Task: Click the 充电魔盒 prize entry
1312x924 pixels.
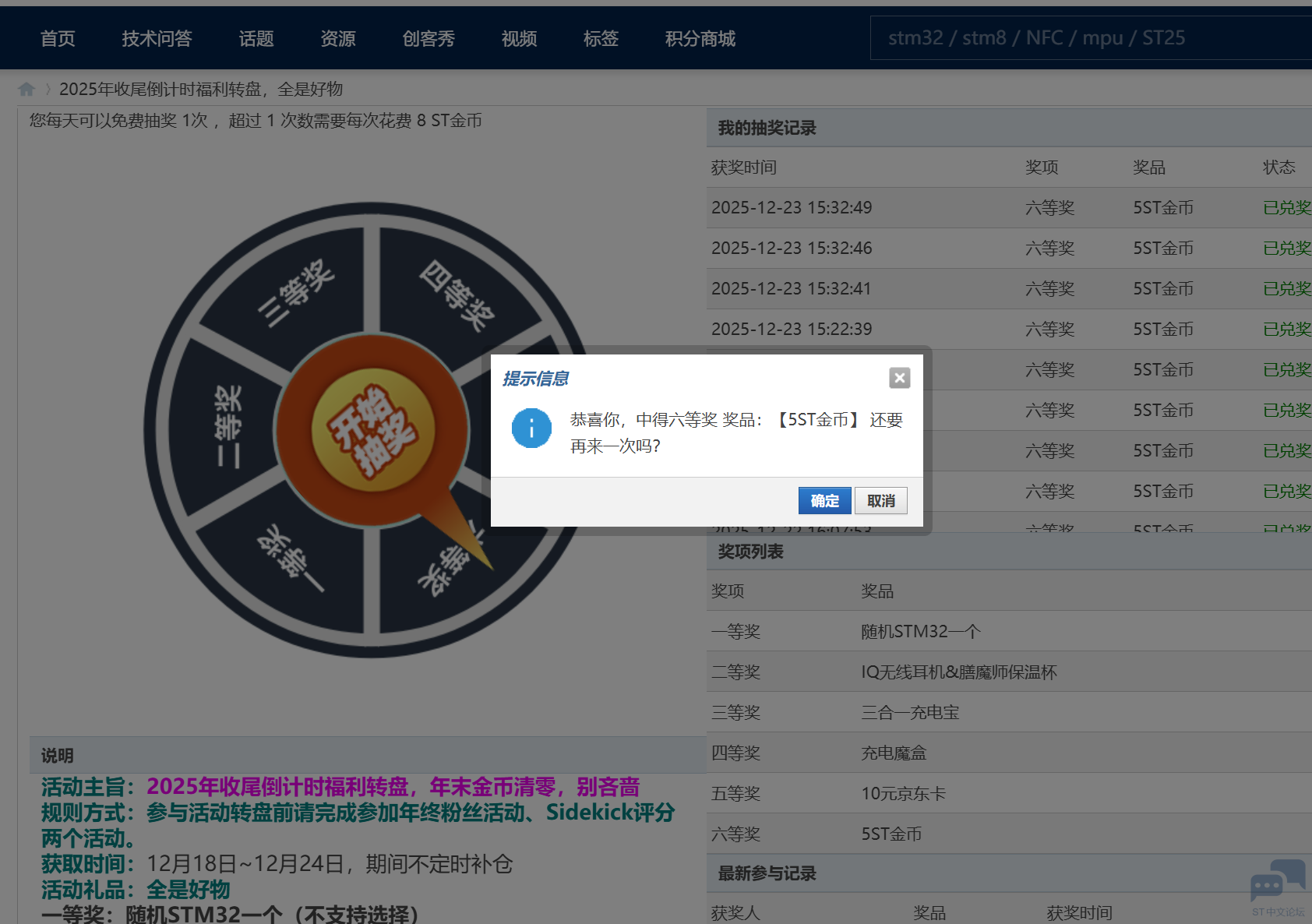Action: click(894, 753)
